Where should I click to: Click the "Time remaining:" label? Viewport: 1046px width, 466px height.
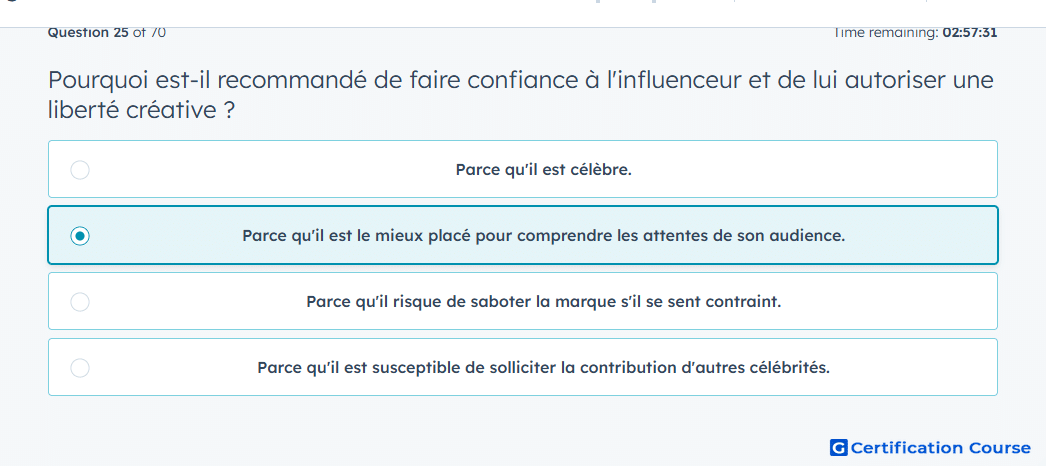click(x=886, y=33)
